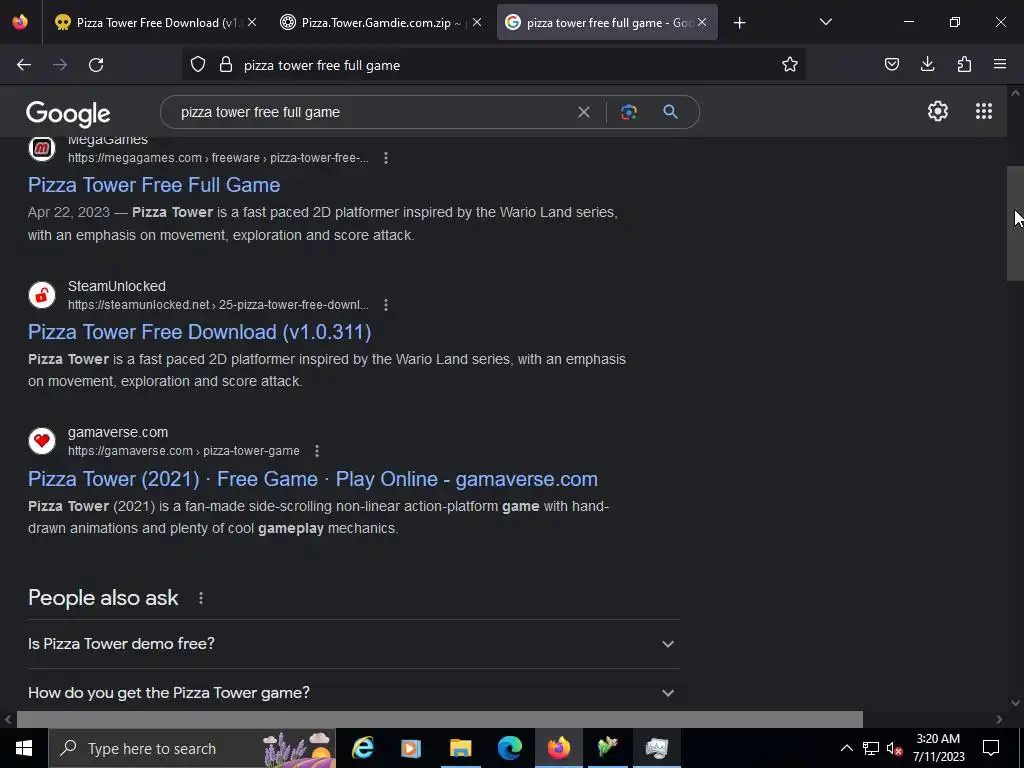1024x768 pixels.
Task: View site security padlock info
Action: pyautogui.click(x=226, y=65)
